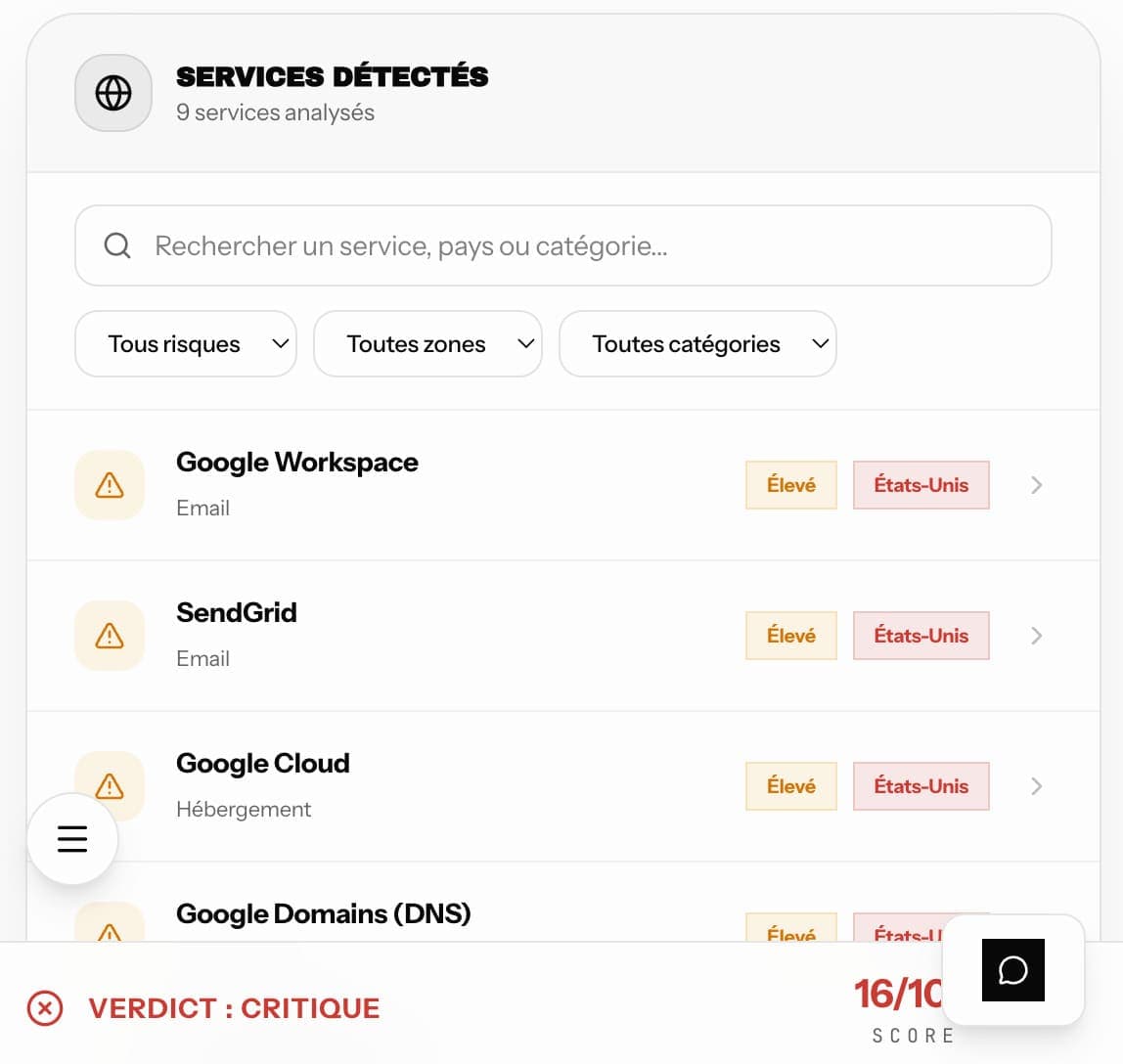Open the Toutes catégories dropdown
The height and width of the screenshot is (1064, 1123).
tap(697, 343)
